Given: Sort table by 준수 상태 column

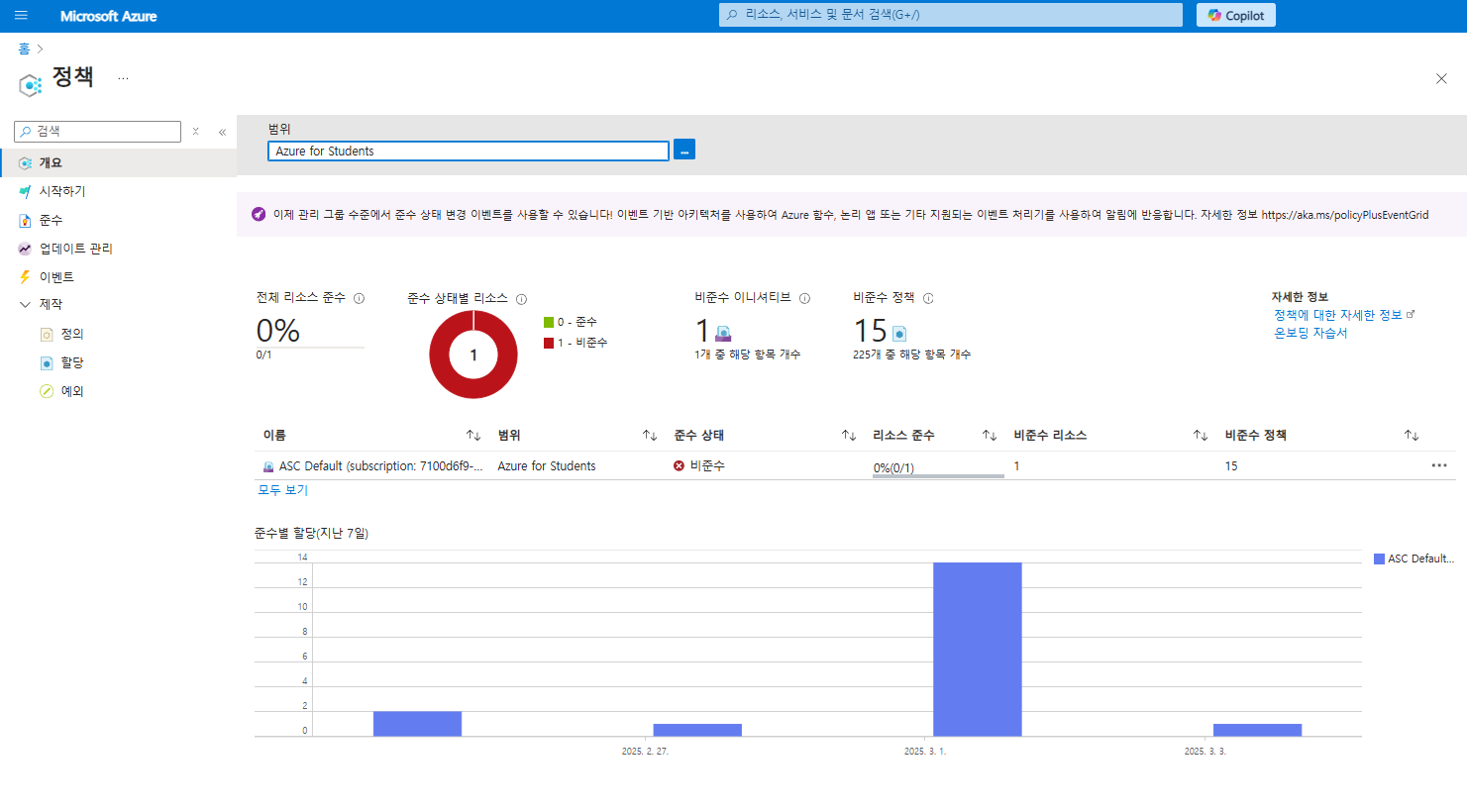Looking at the screenshot, I should pos(849,436).
